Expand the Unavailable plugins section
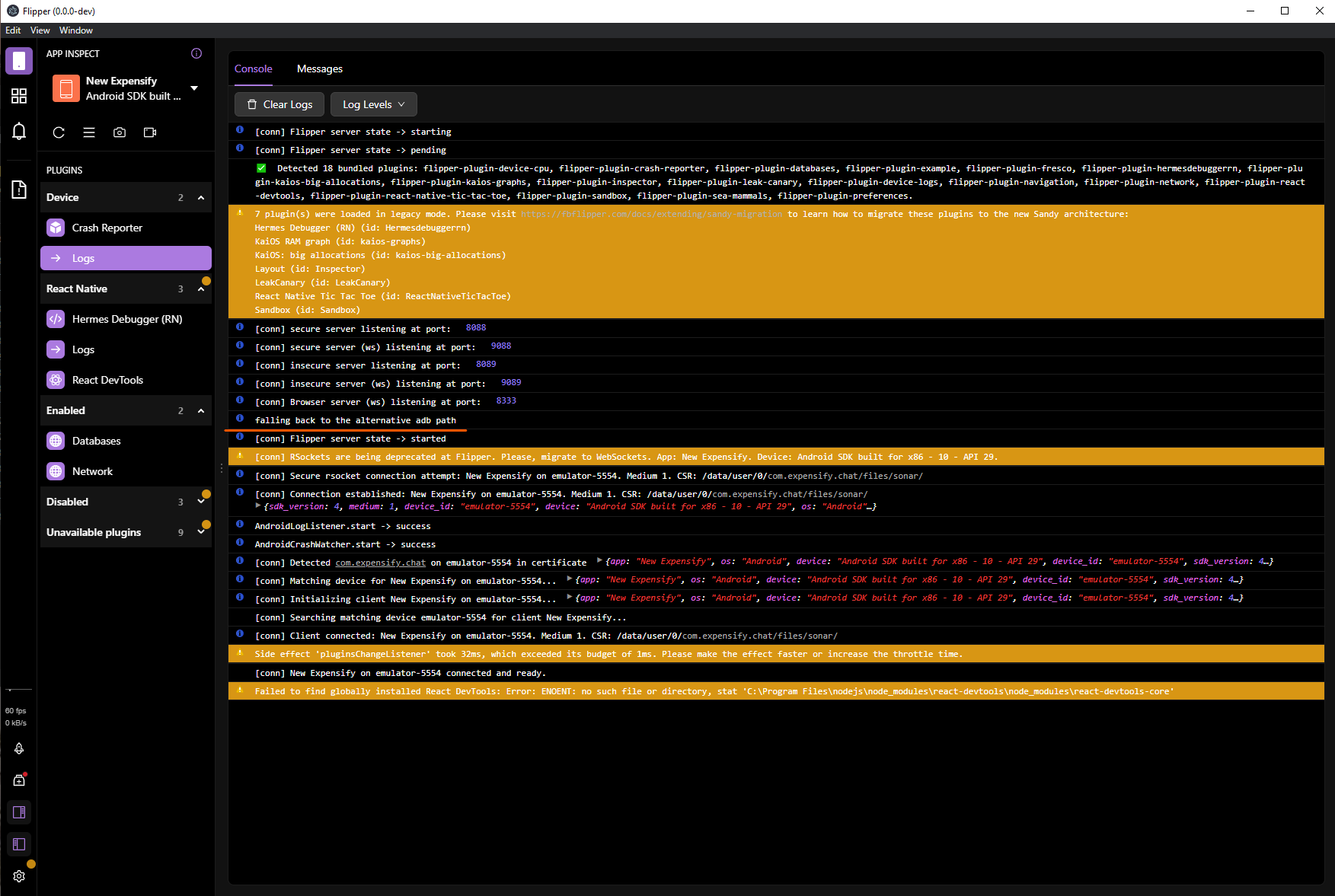Screen dimensions: 1335x896 coord(126,532)
